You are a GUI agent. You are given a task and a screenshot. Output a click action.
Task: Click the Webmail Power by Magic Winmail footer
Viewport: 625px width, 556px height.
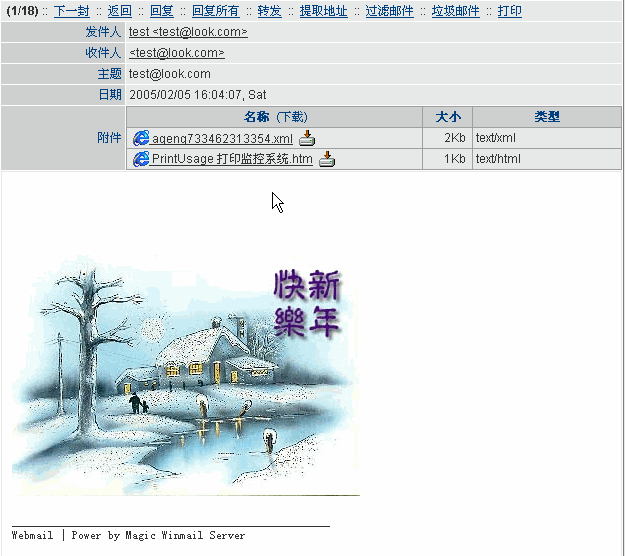(x=128, y=535)
